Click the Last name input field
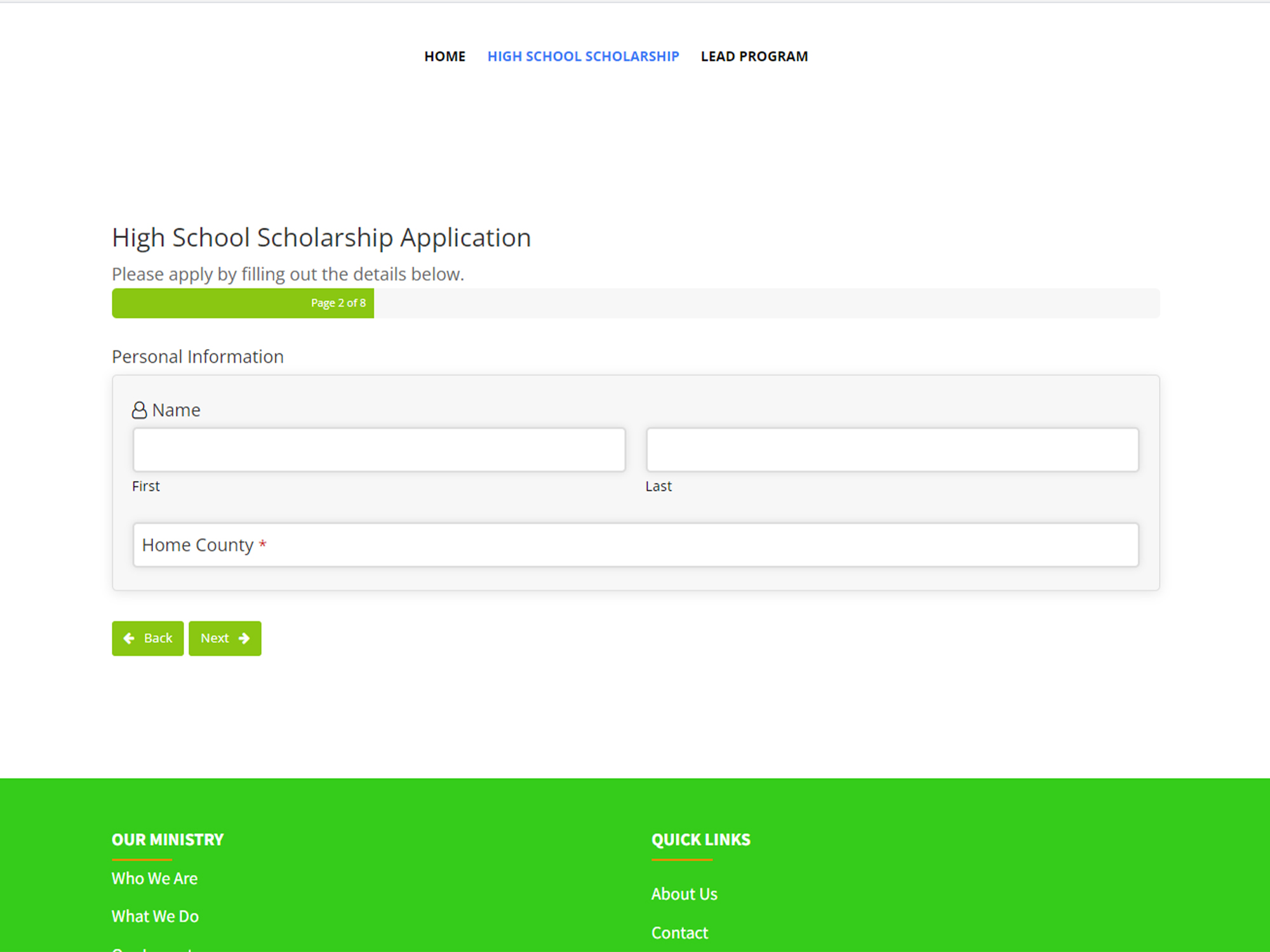The width and height of the screenshot is (1270, 952). [x=892, y=449]
